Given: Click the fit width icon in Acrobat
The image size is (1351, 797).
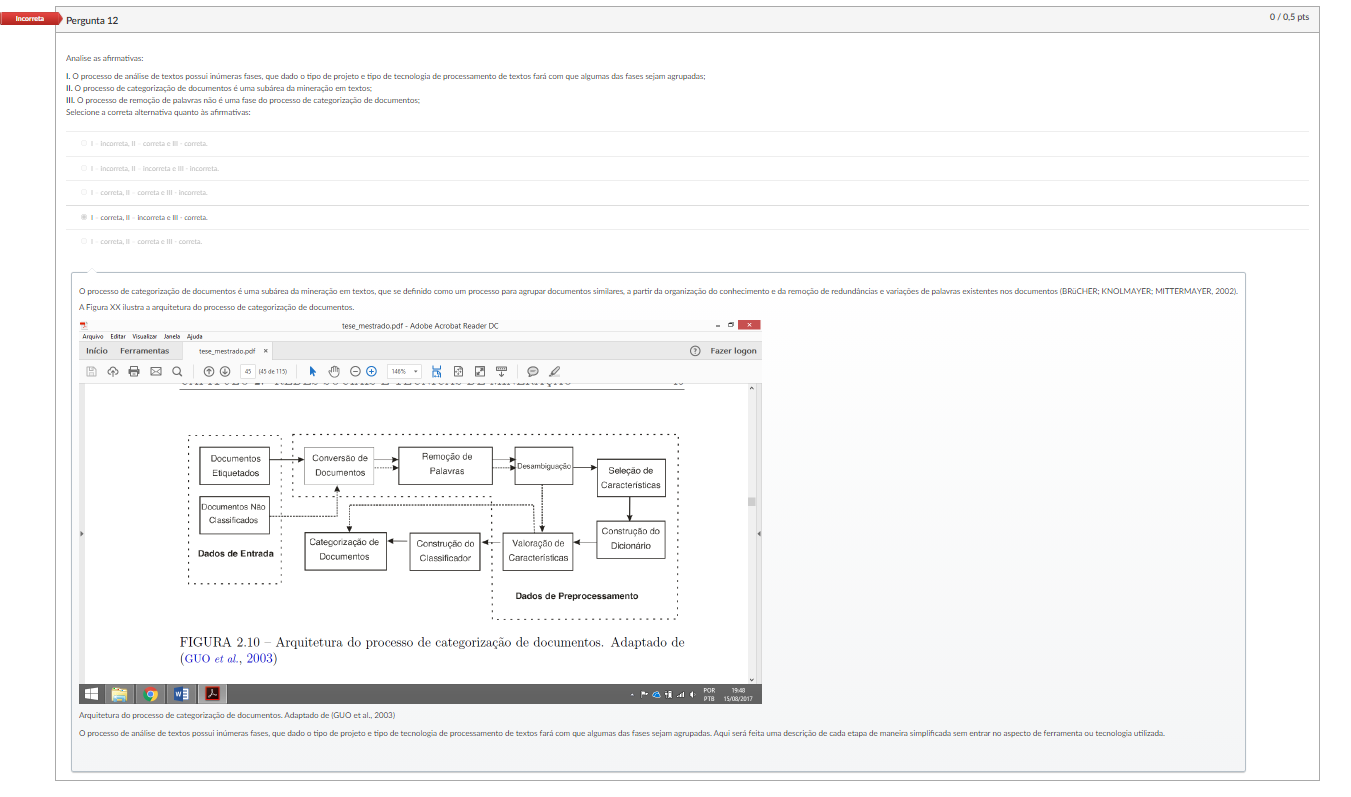Looking at the screenshot, I should click(x=437, y=371).
